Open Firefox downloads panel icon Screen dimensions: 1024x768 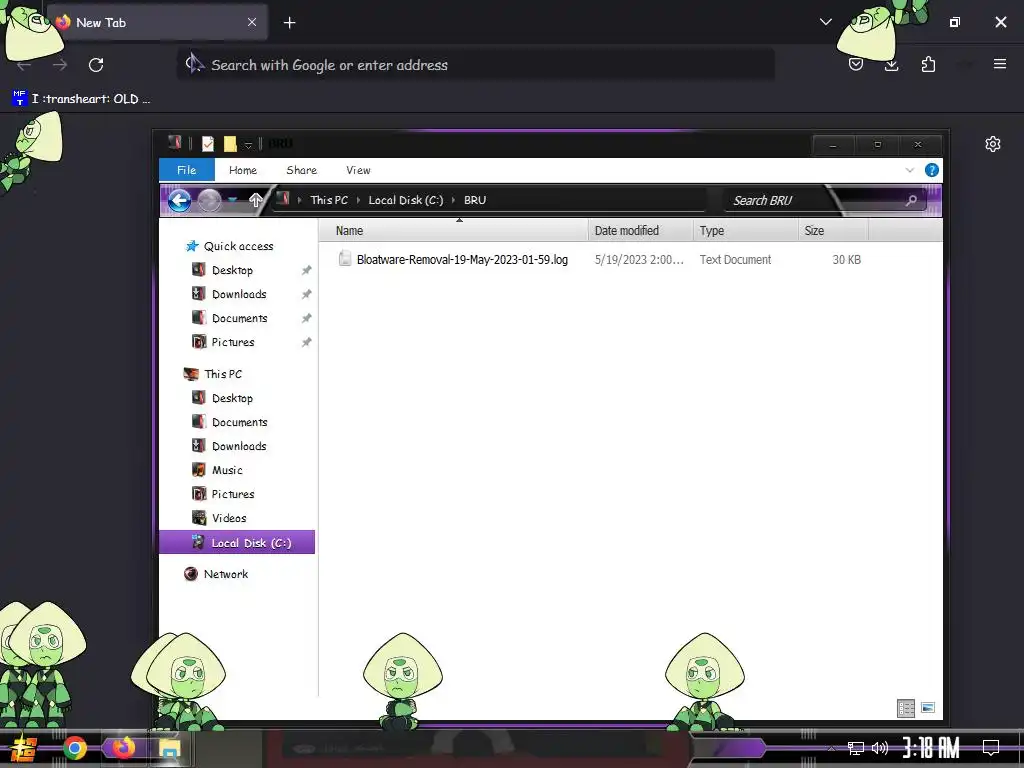click(x=891, y=64)
